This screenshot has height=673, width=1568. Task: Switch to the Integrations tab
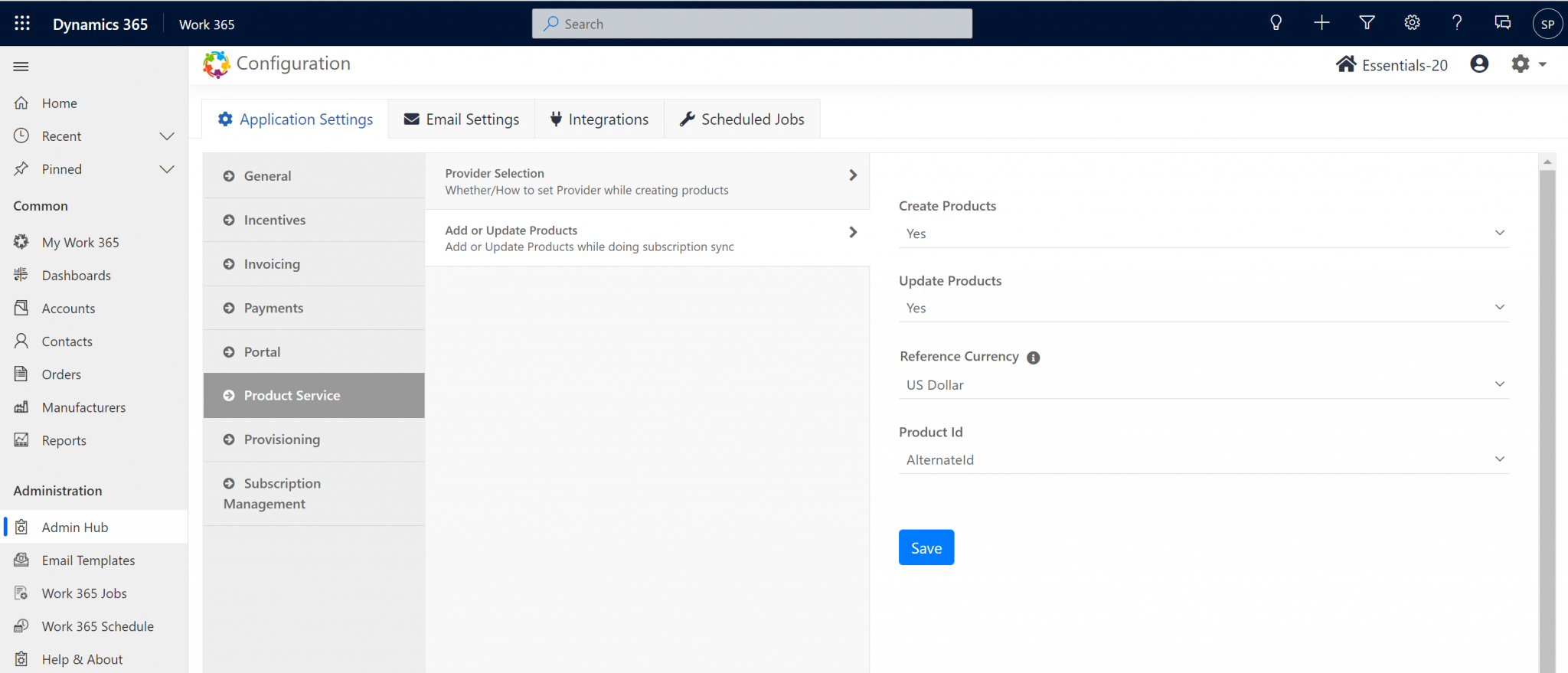pyautogui.click(x=599, y=119)
